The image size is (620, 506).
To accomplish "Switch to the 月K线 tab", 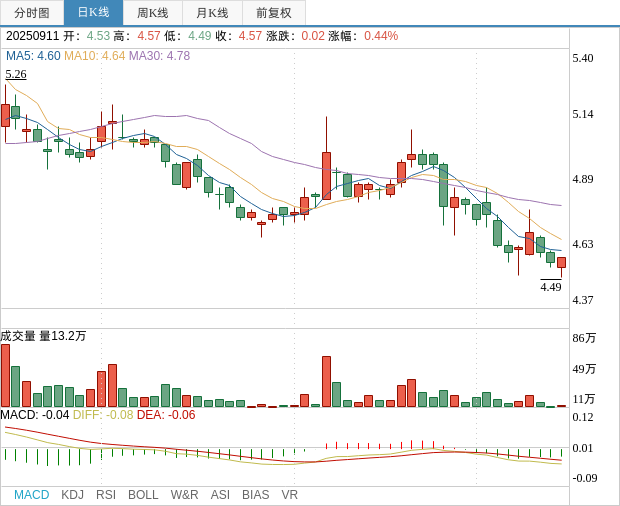I will (x=212, y=13).
